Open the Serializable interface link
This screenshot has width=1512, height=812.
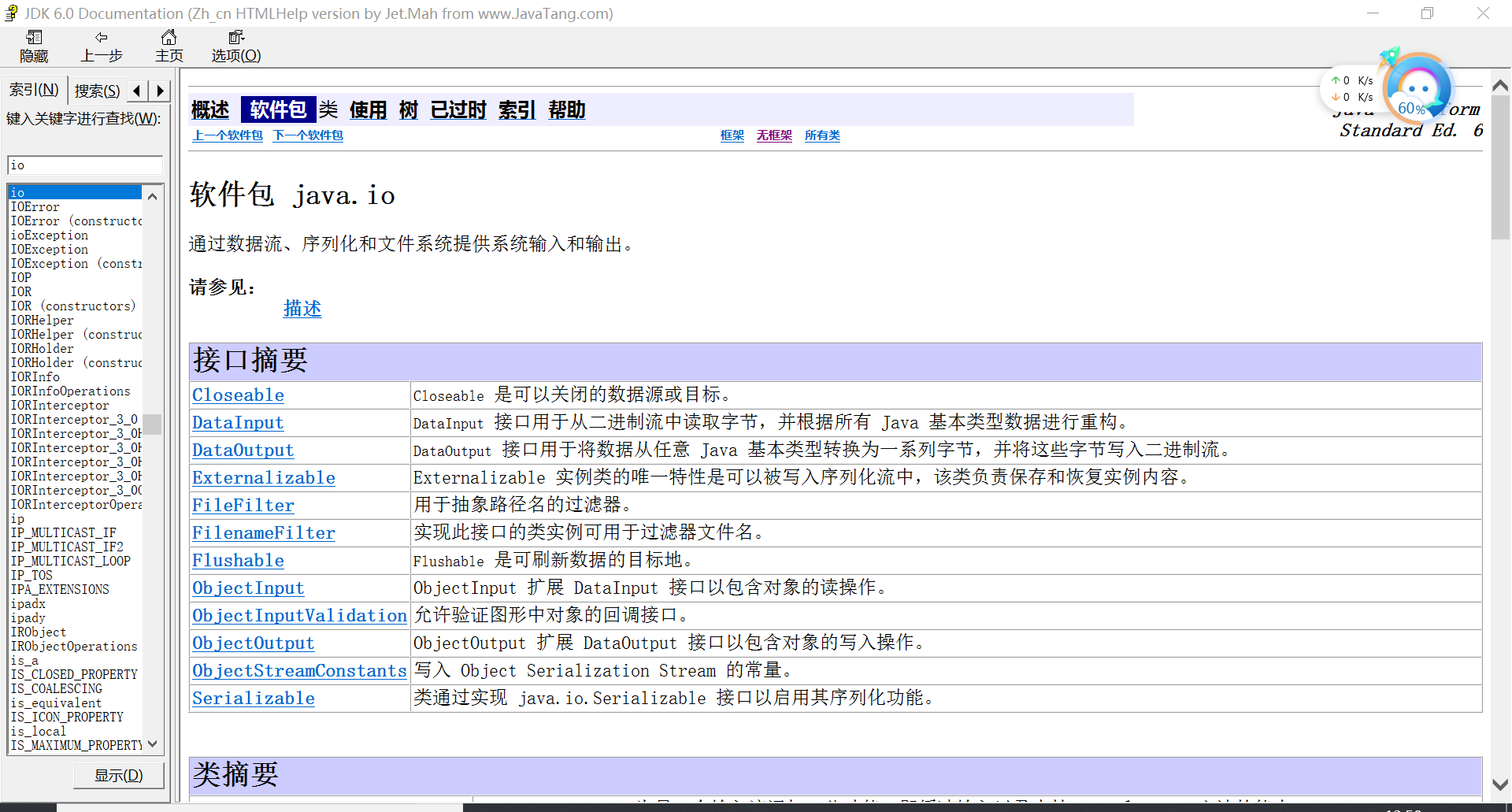click(254, 699)
